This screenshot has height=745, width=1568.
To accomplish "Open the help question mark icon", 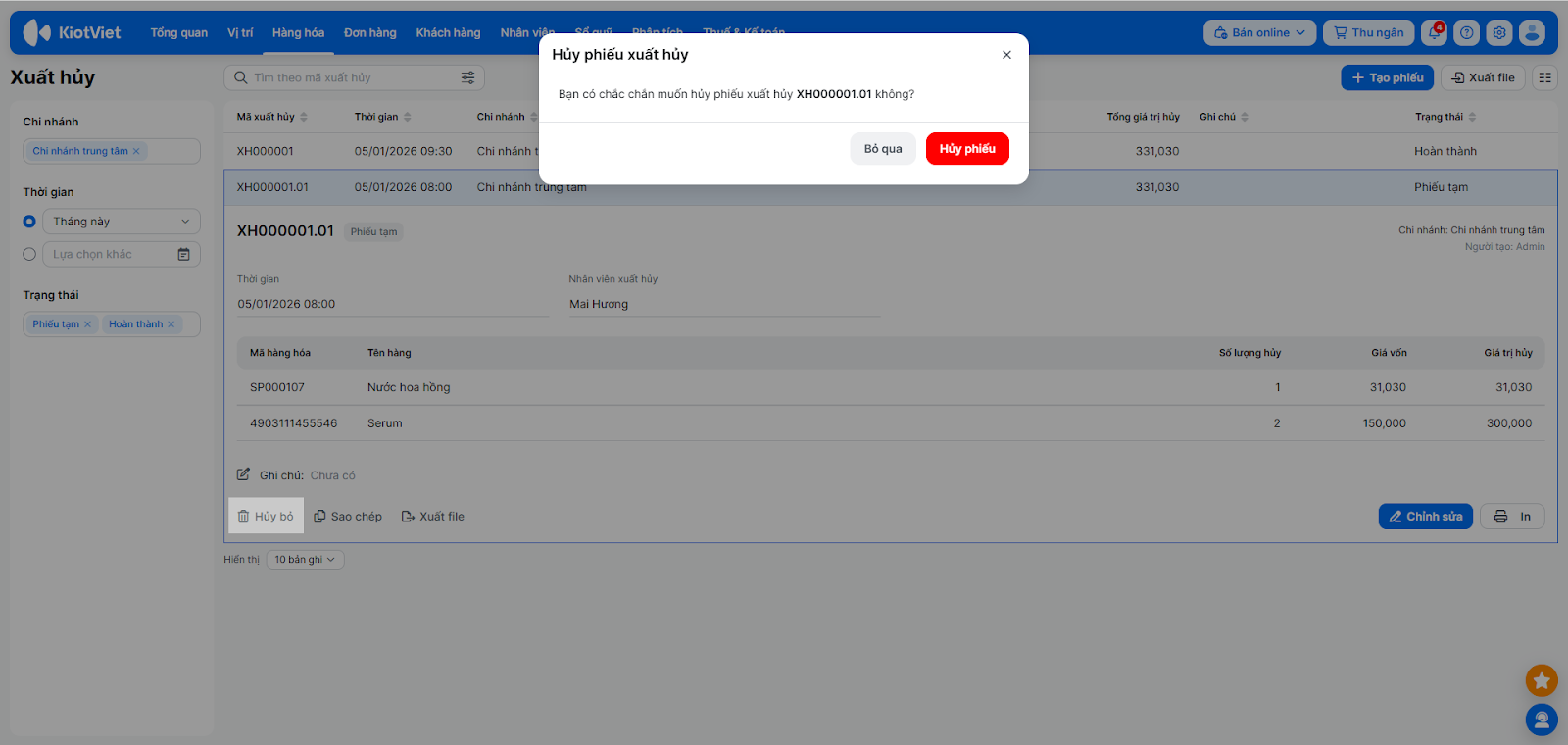I will pyautogui.click(x=1467, y=32).
